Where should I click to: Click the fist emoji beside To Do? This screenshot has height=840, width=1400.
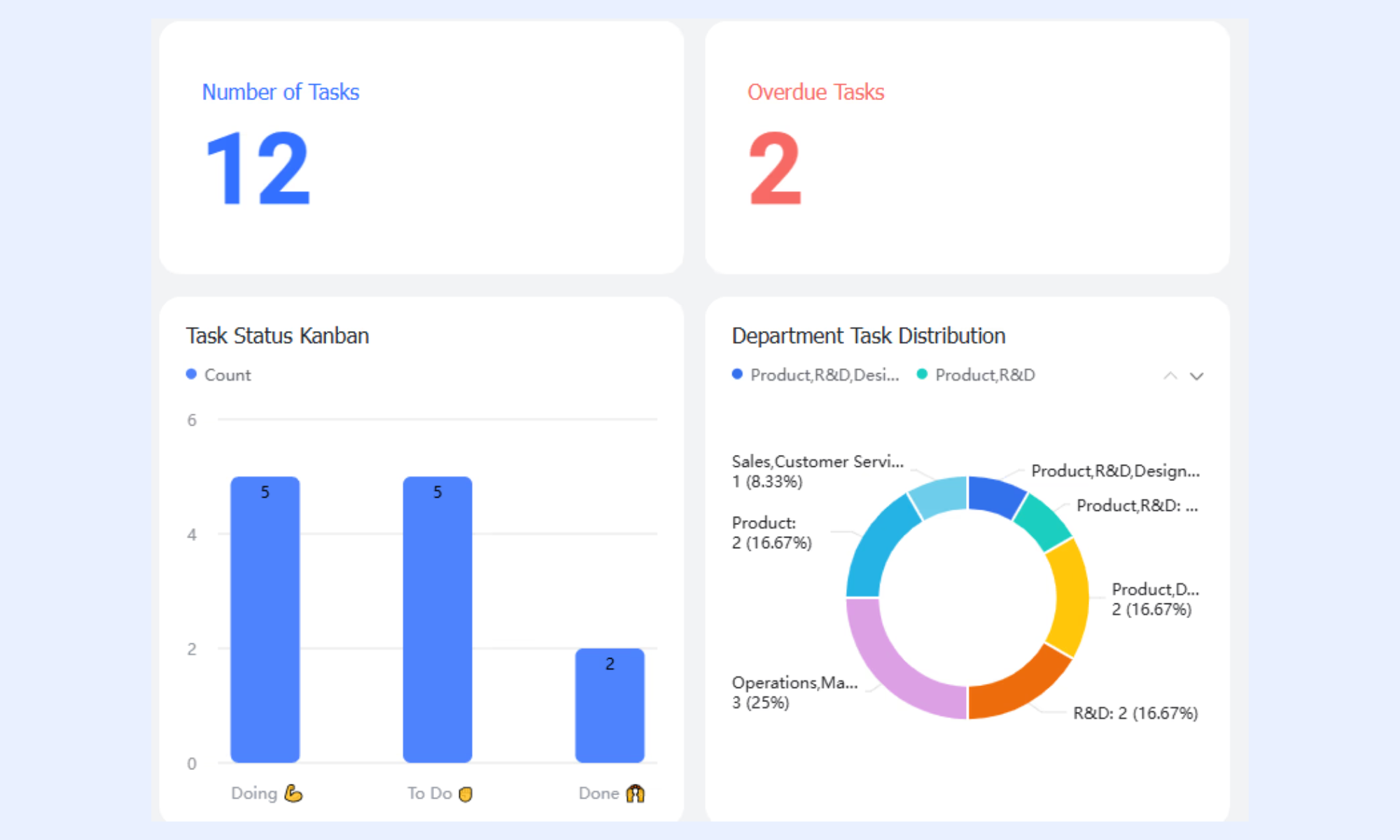[x=465, y=794]
